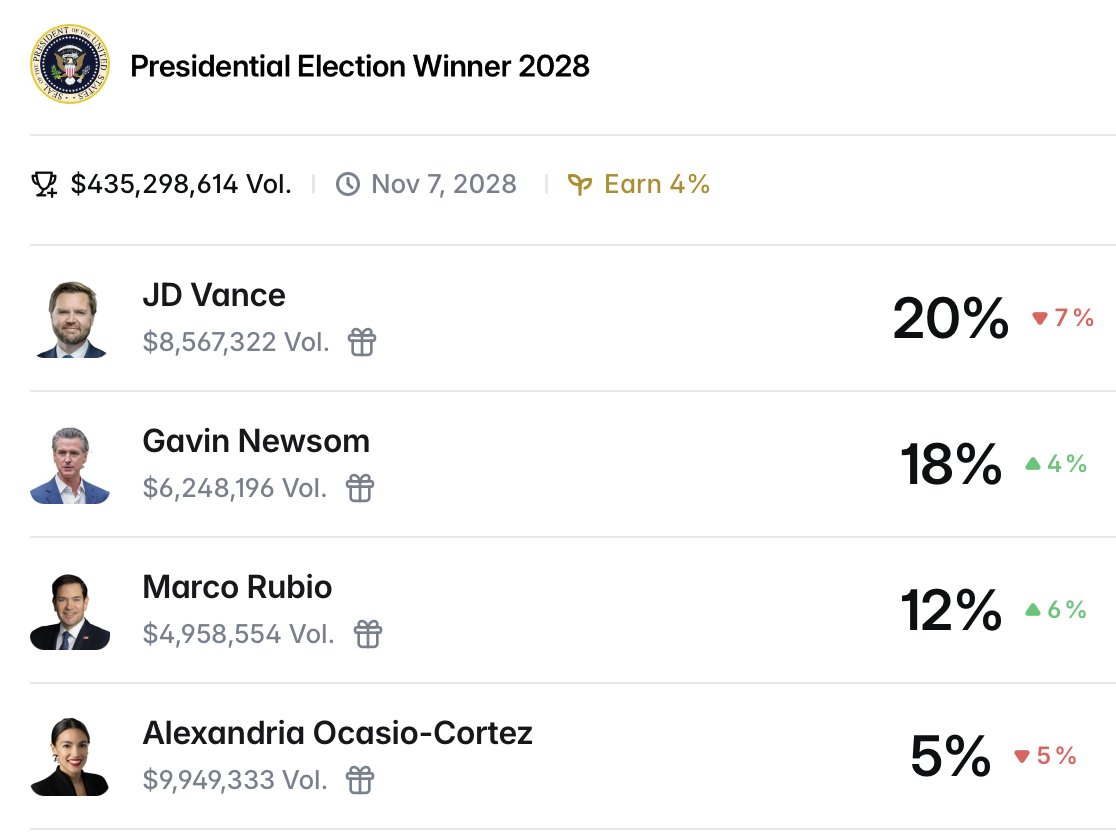Viewport: 1116px width, 832px height.
Task: Click gift icon beside Gavin Newsom volume
Action: (360, 488)
